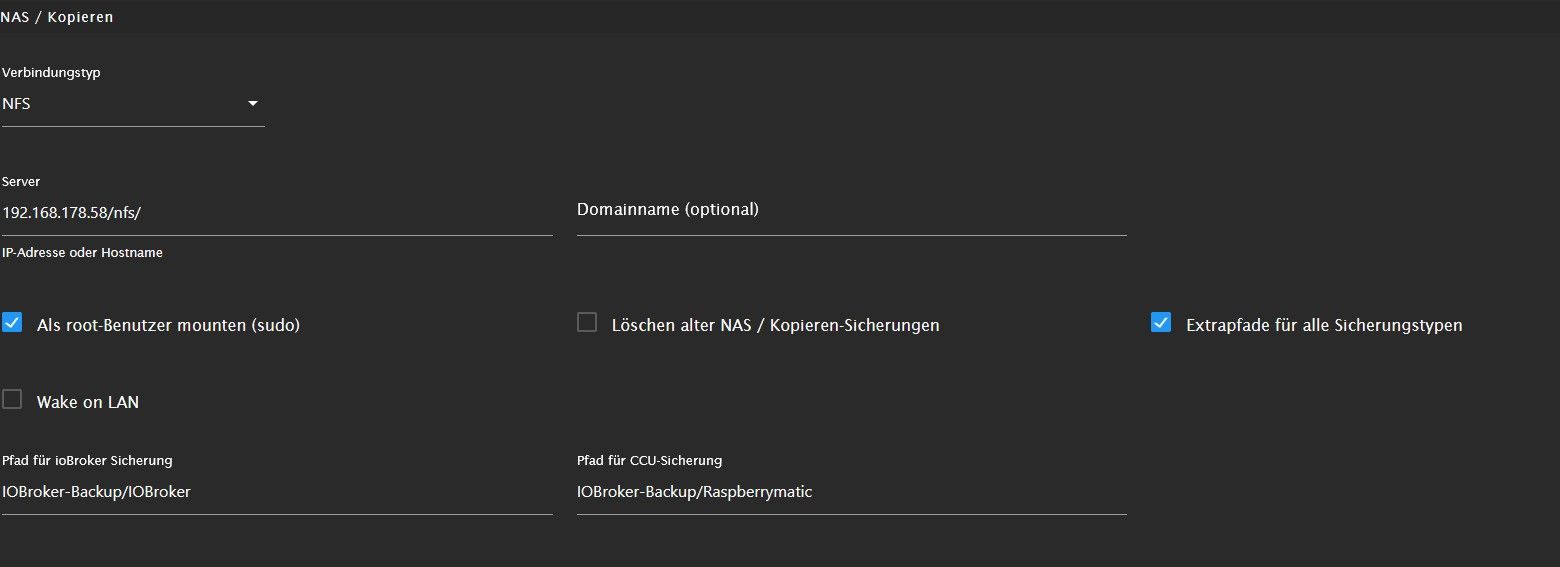The image size is (1560, 567).
Task: Click the 'Wake on LAN' label text
Action: (x=88, y=402)
